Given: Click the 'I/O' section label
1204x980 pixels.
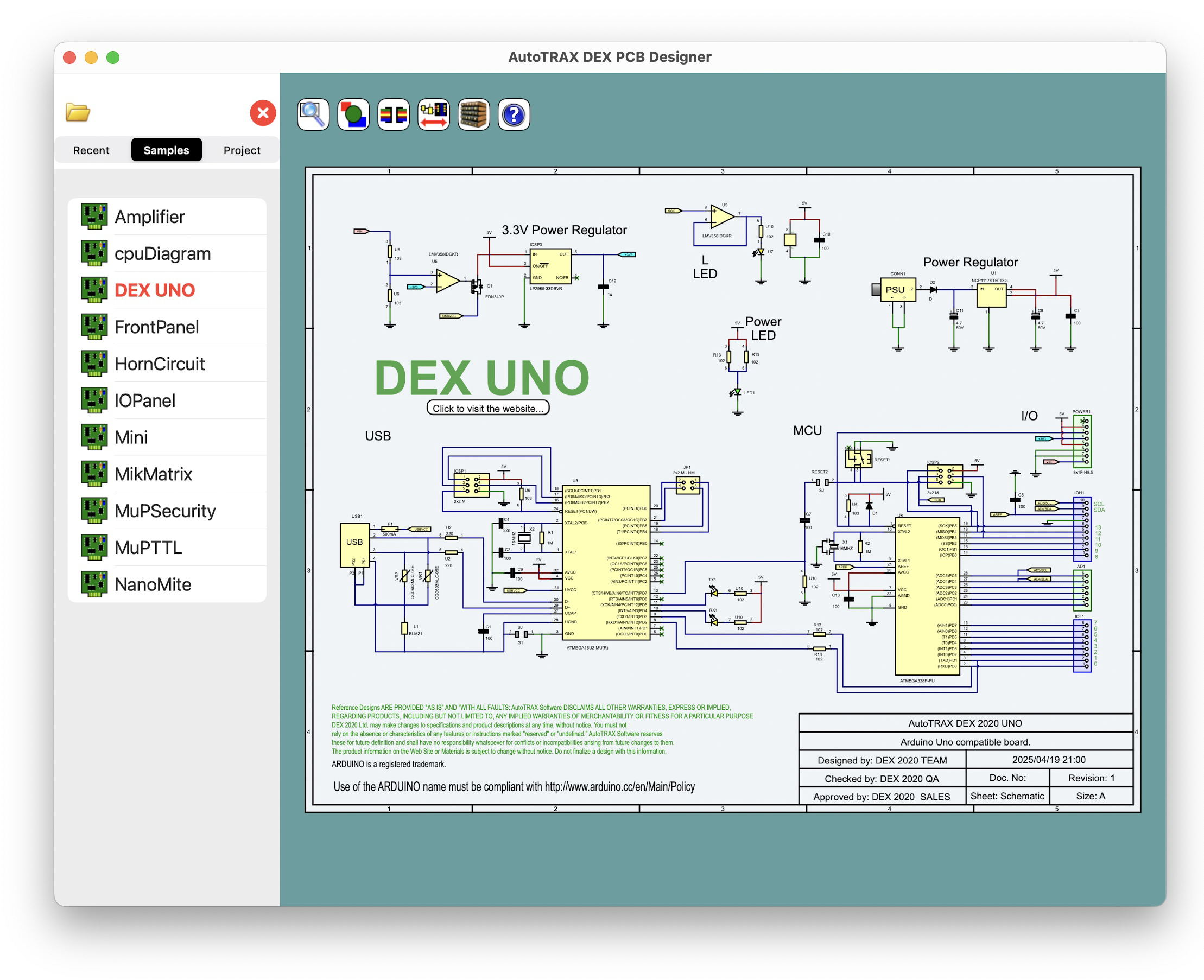Looking at the screenshot, I should point(1029,416).
